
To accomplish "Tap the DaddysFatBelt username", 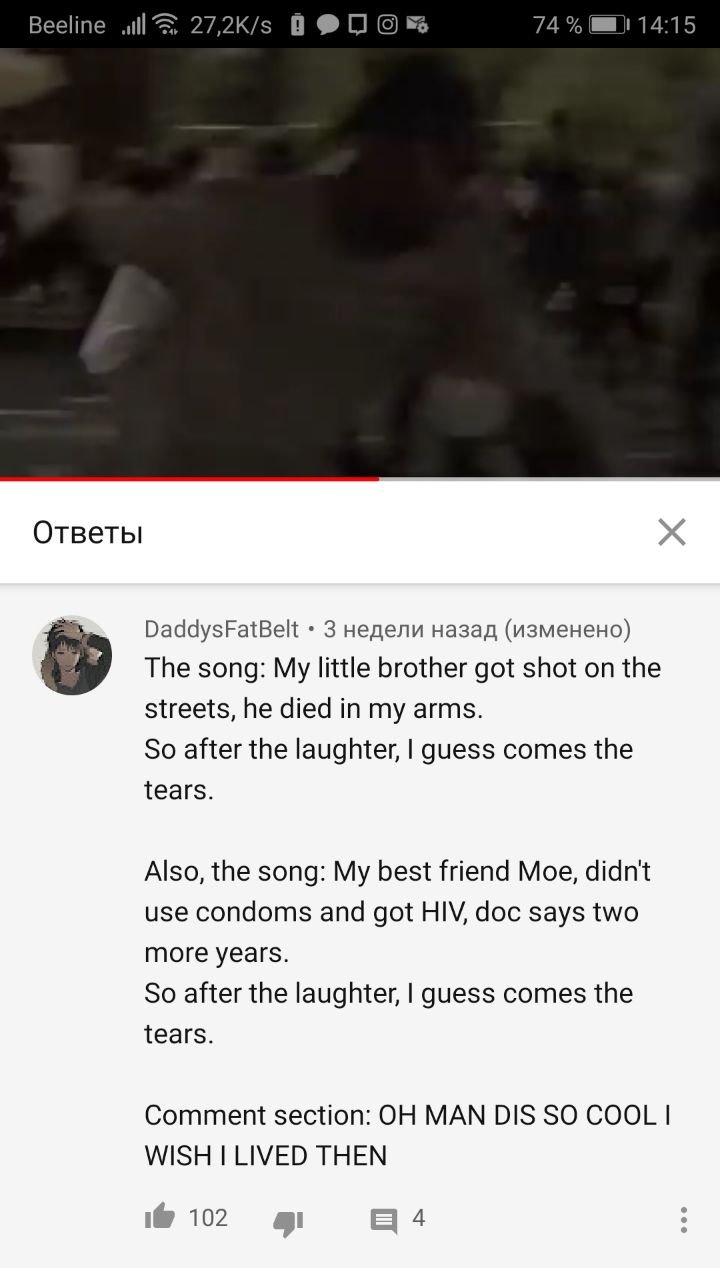I will click(222, 629).
